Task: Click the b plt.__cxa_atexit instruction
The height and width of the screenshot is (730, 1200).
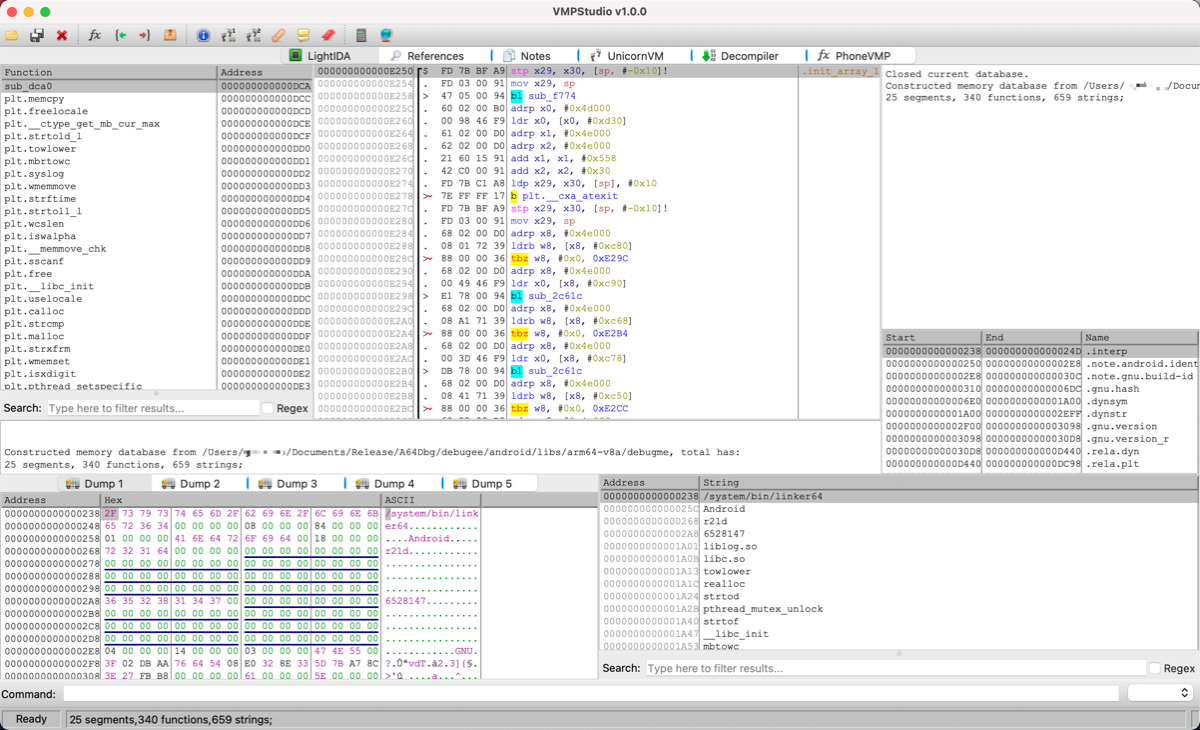Action: [564, 196]
